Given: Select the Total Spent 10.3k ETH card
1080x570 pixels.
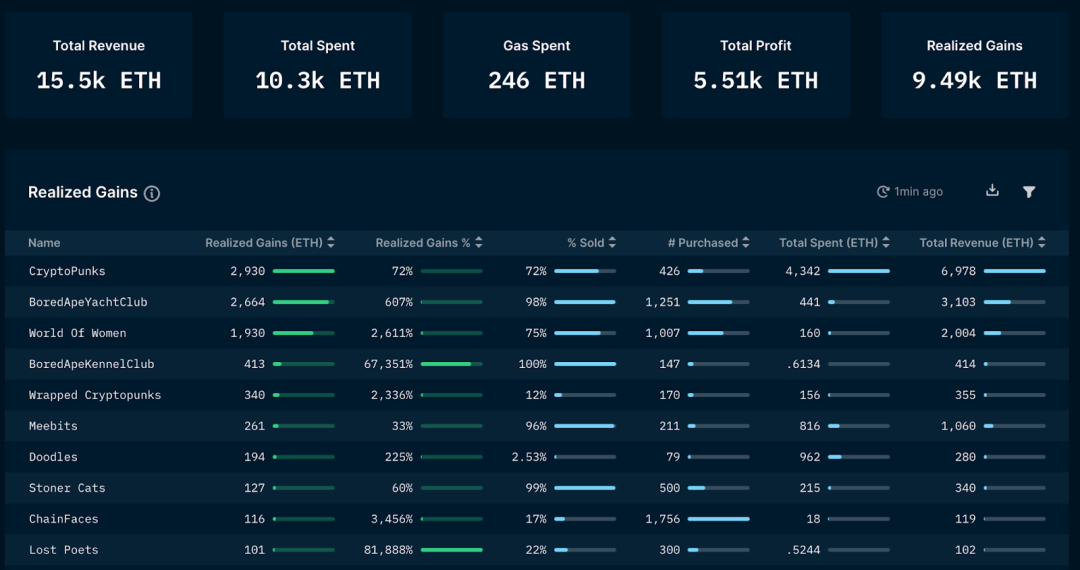Looking at the screenshot, I should point(318,65).
